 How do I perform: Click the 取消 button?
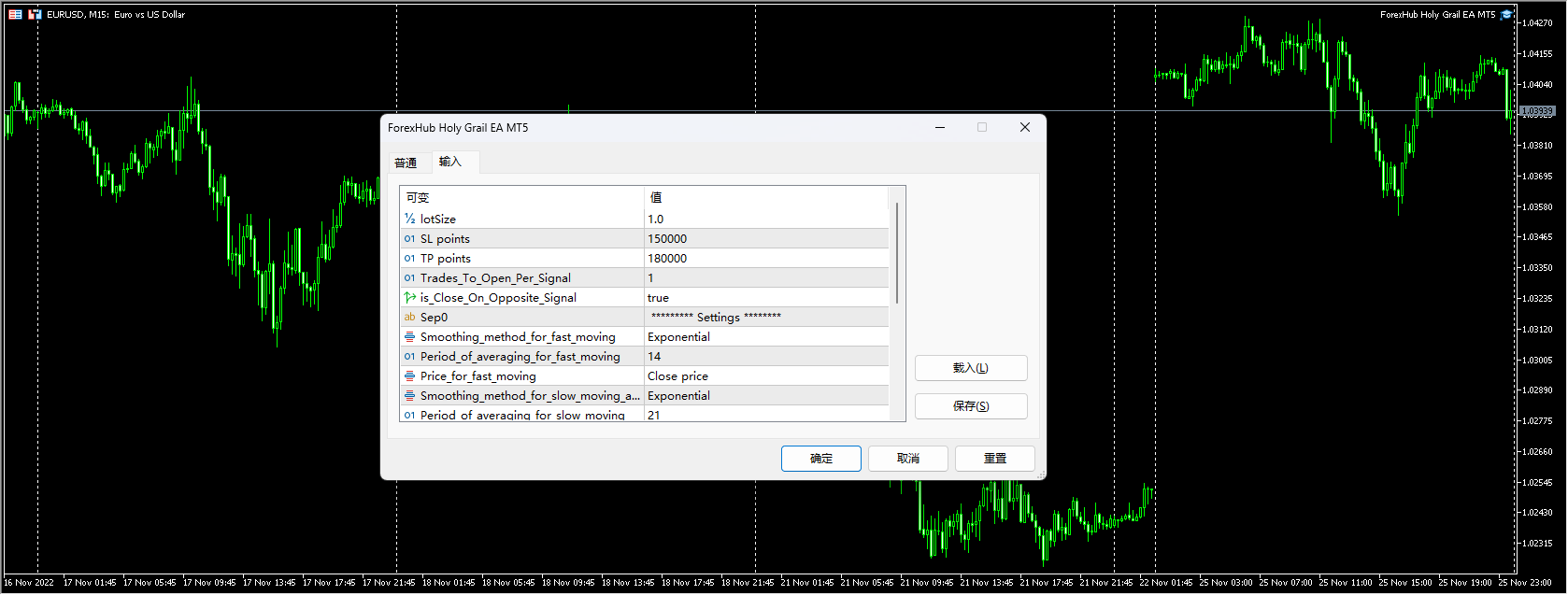[908, 459]
